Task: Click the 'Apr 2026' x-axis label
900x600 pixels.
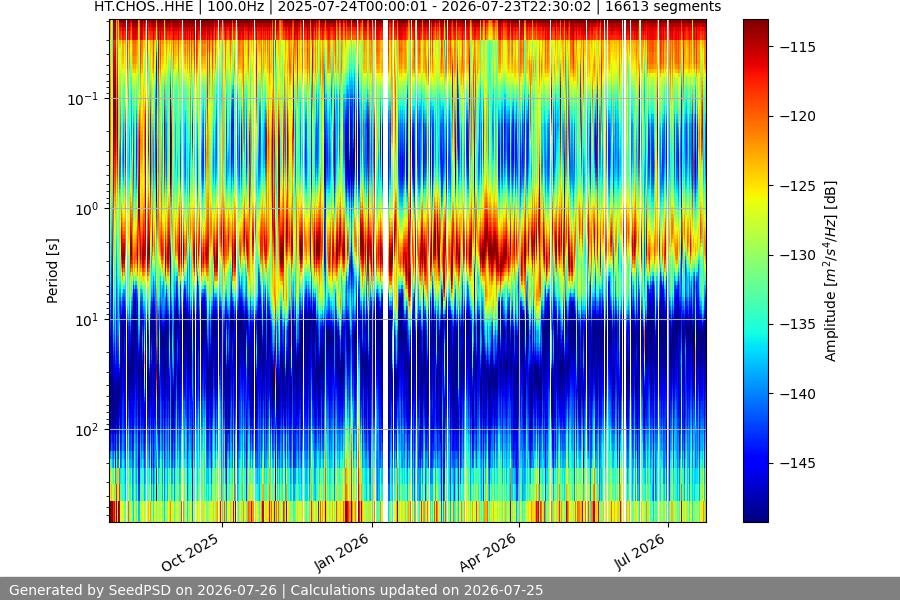Action: (x=488, y=552)
